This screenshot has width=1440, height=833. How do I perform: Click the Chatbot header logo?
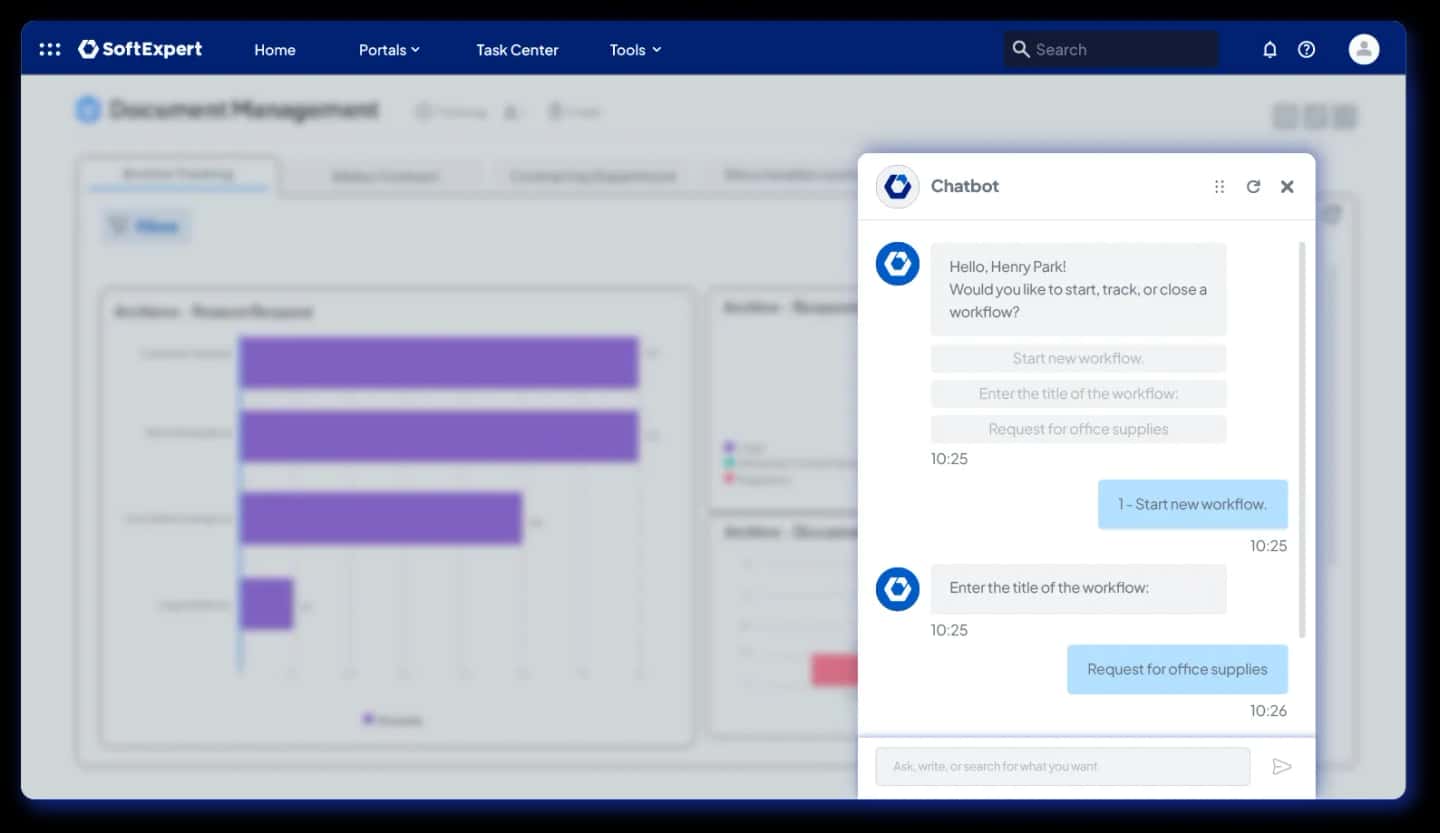pyautogui.click(x=897, y=186)
